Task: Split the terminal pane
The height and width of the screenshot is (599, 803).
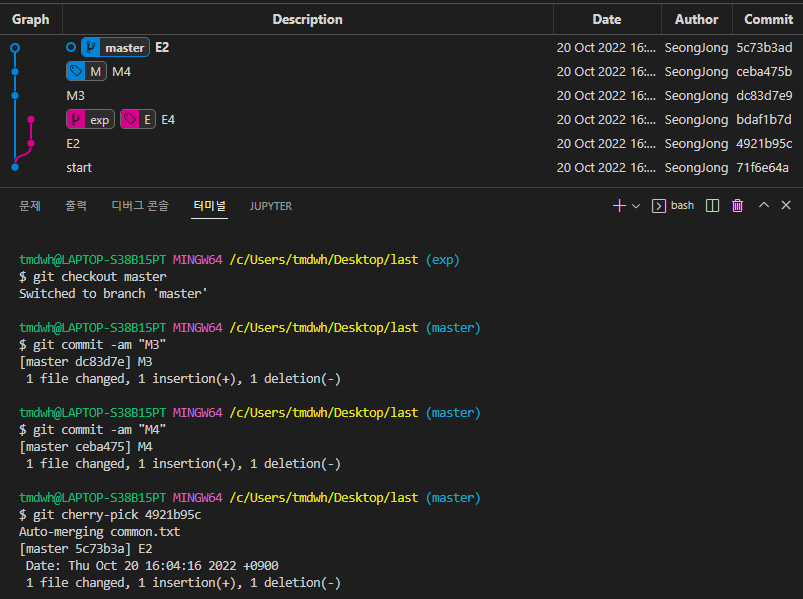Action: click(712, 206)
